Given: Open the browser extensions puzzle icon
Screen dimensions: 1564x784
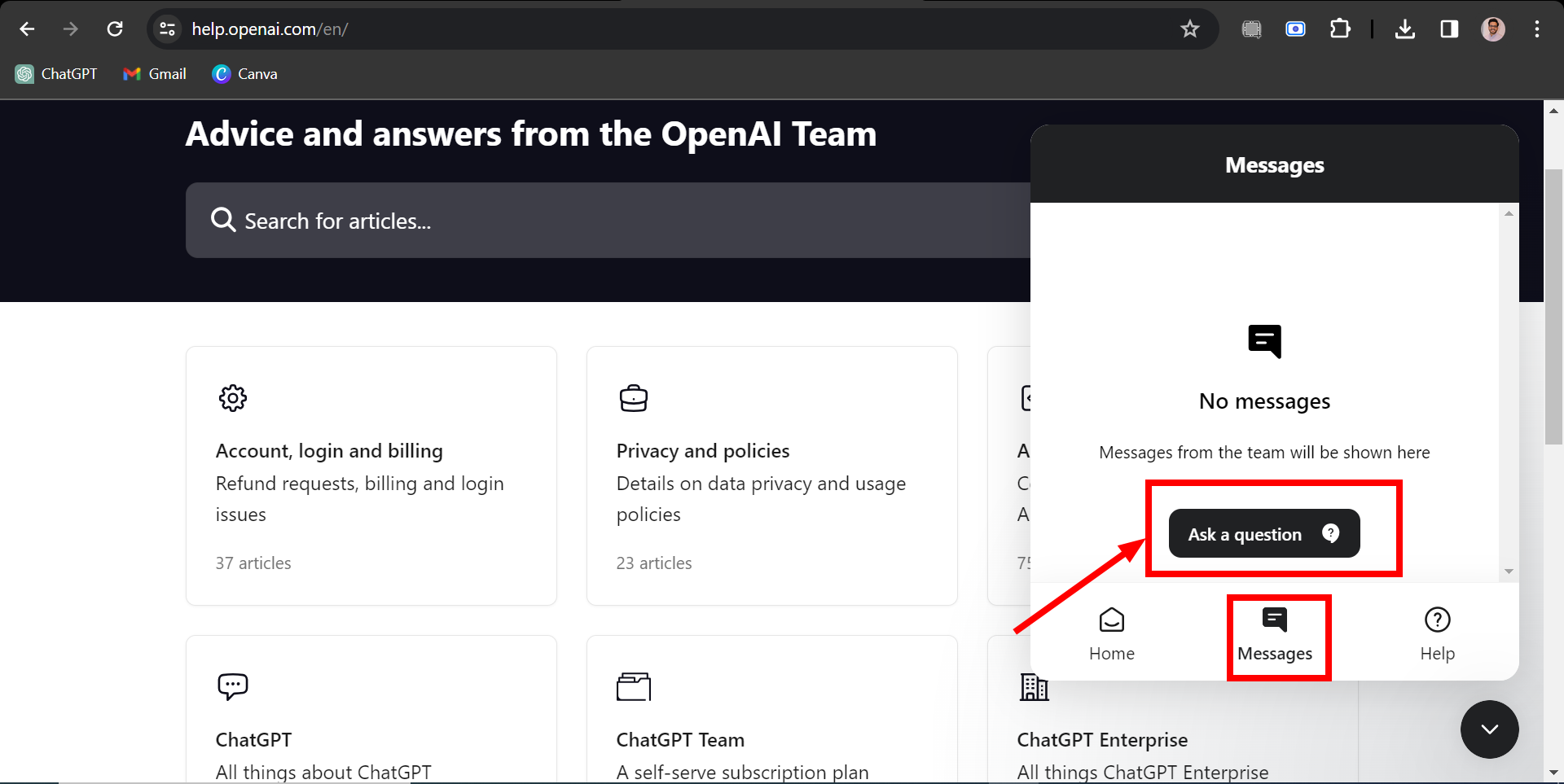Looking at the screenshot, I should point(1340,28).
